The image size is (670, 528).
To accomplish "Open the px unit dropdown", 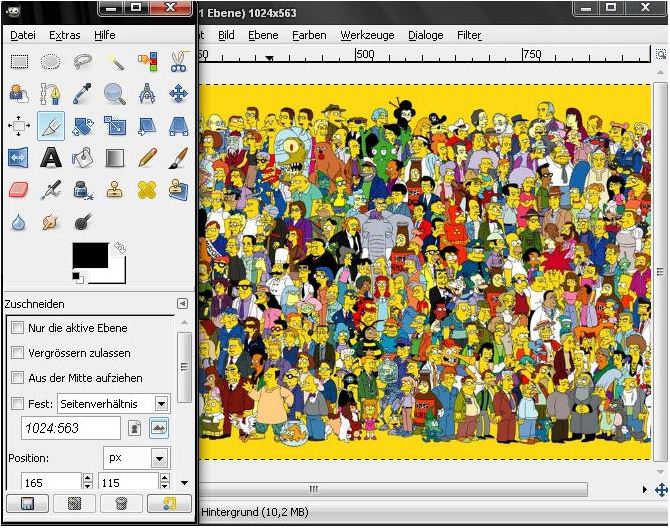I will [159, 459].
